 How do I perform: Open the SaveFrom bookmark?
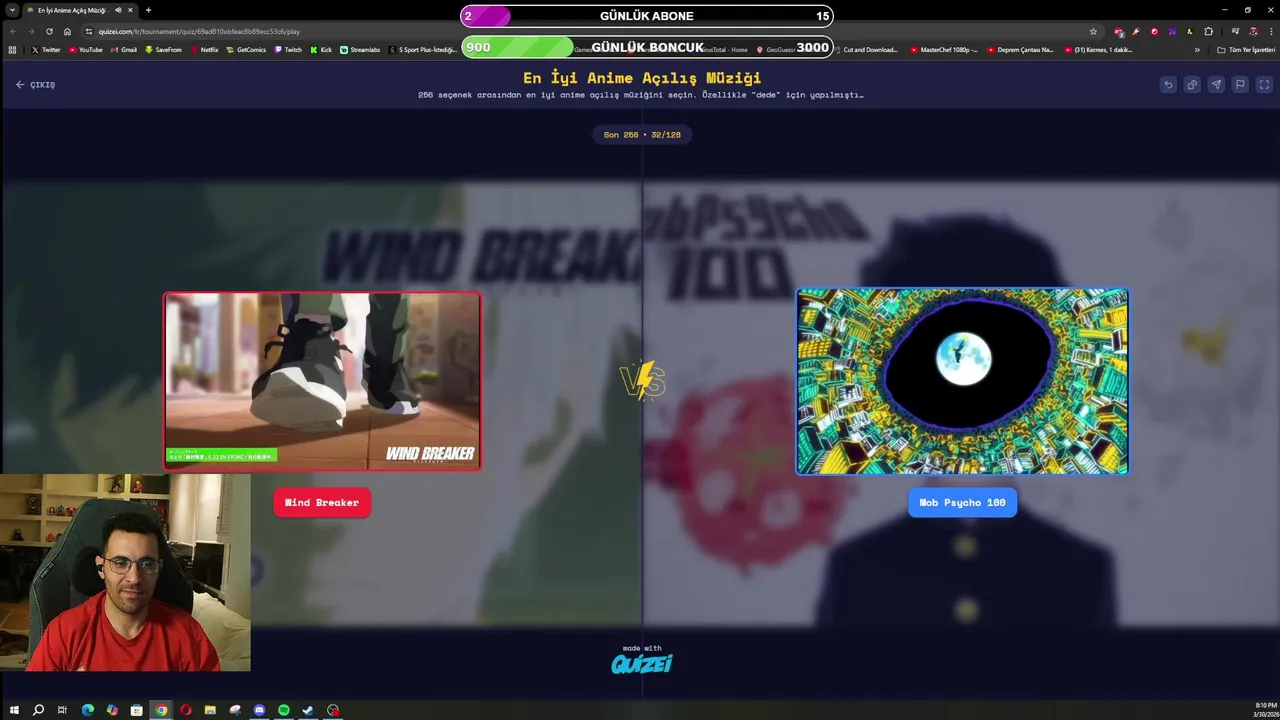click(x=163, y=49)
